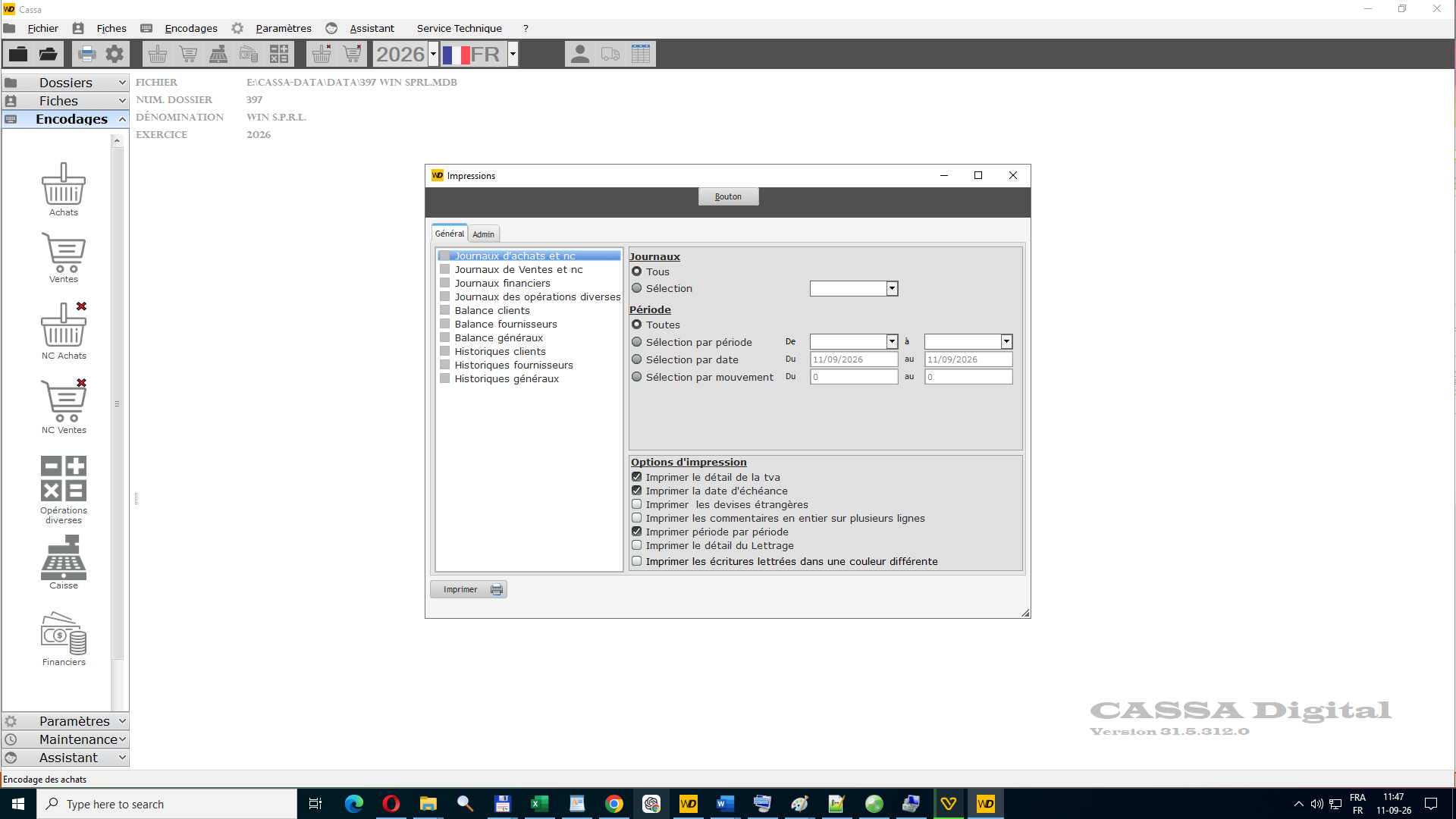Open Google Chrome from the taskbar
The height and width of the screenshot is (819, 1456).
point(614,804)
